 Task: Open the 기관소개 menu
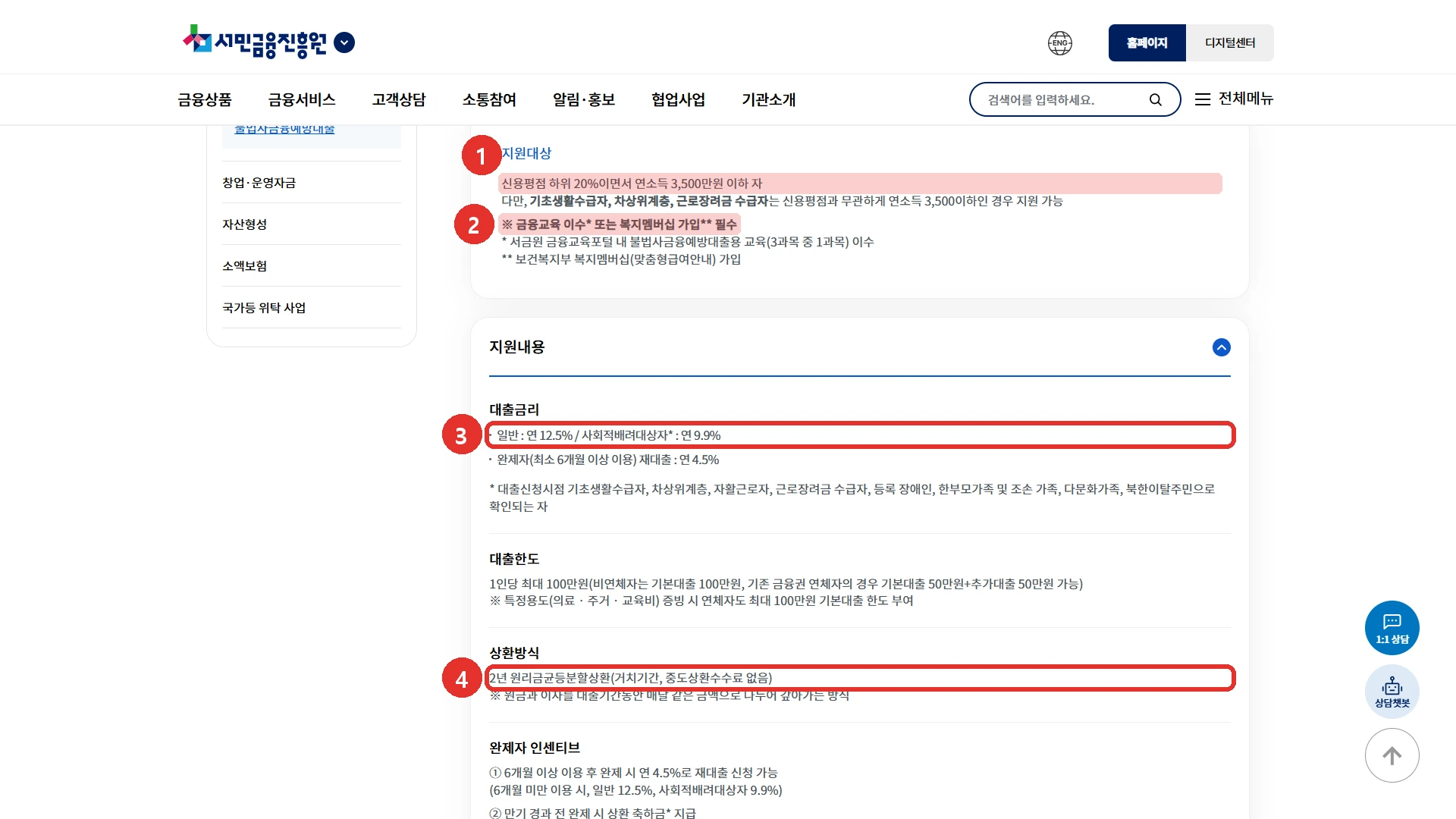click(768, 99)
